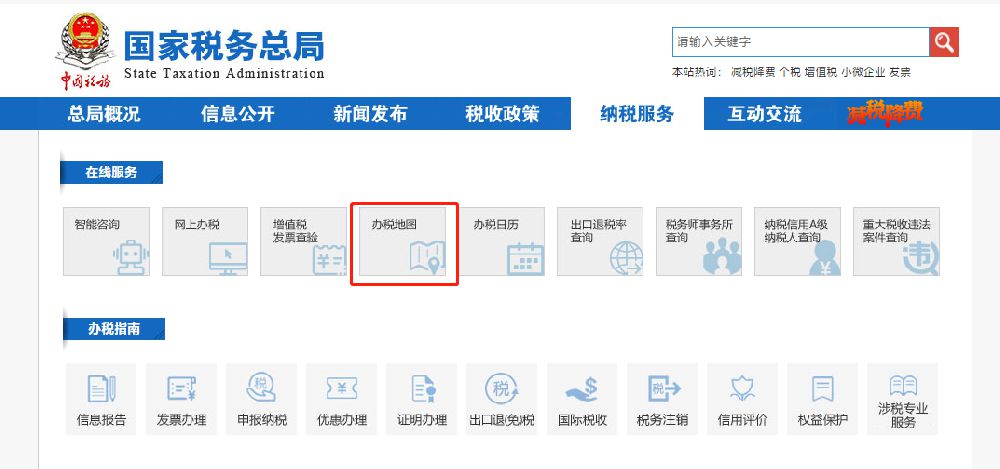Click the hot search term 减税降费

coord(753,72)
